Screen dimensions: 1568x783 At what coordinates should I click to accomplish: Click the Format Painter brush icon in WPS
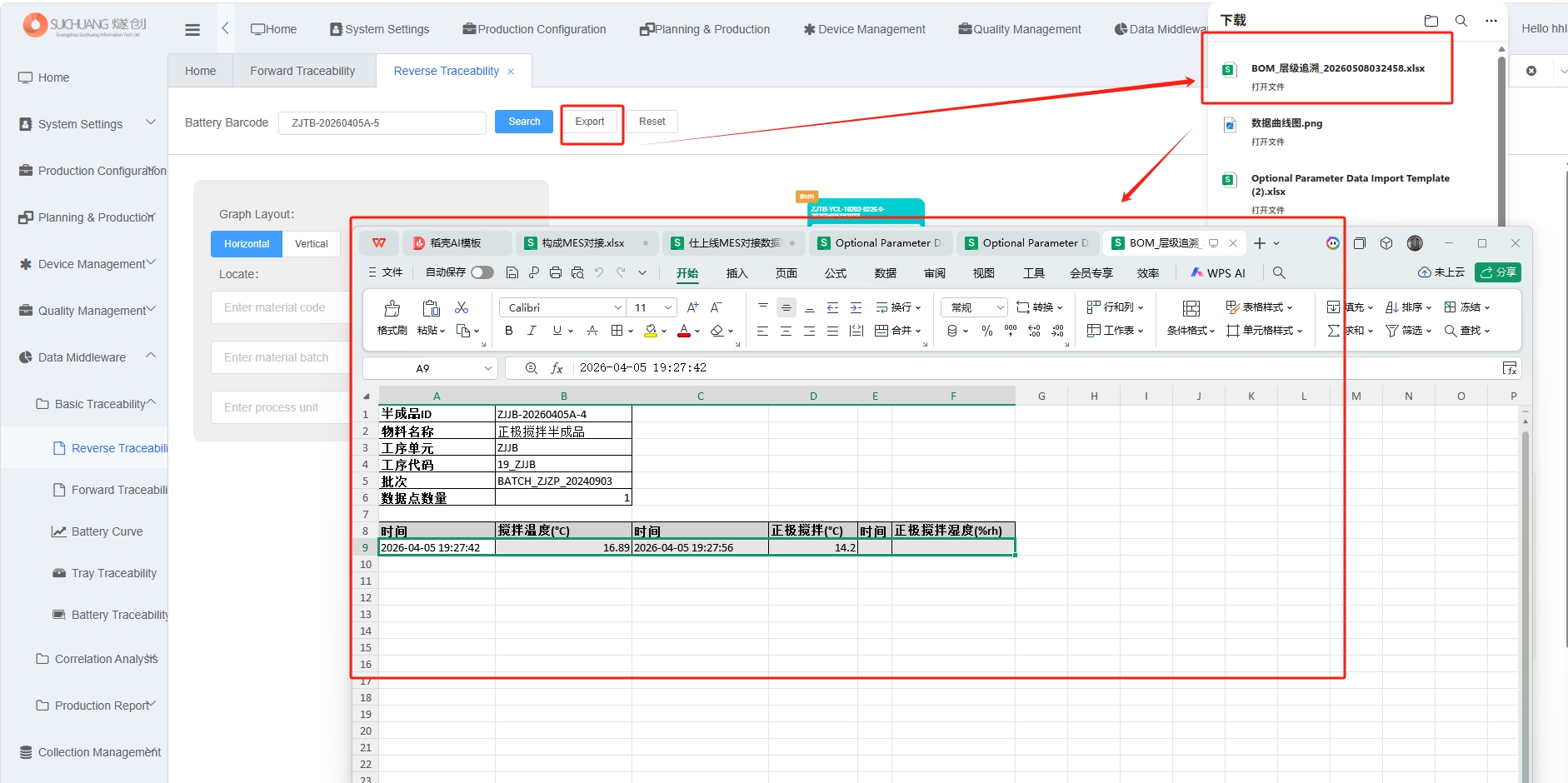click(392, 309)
